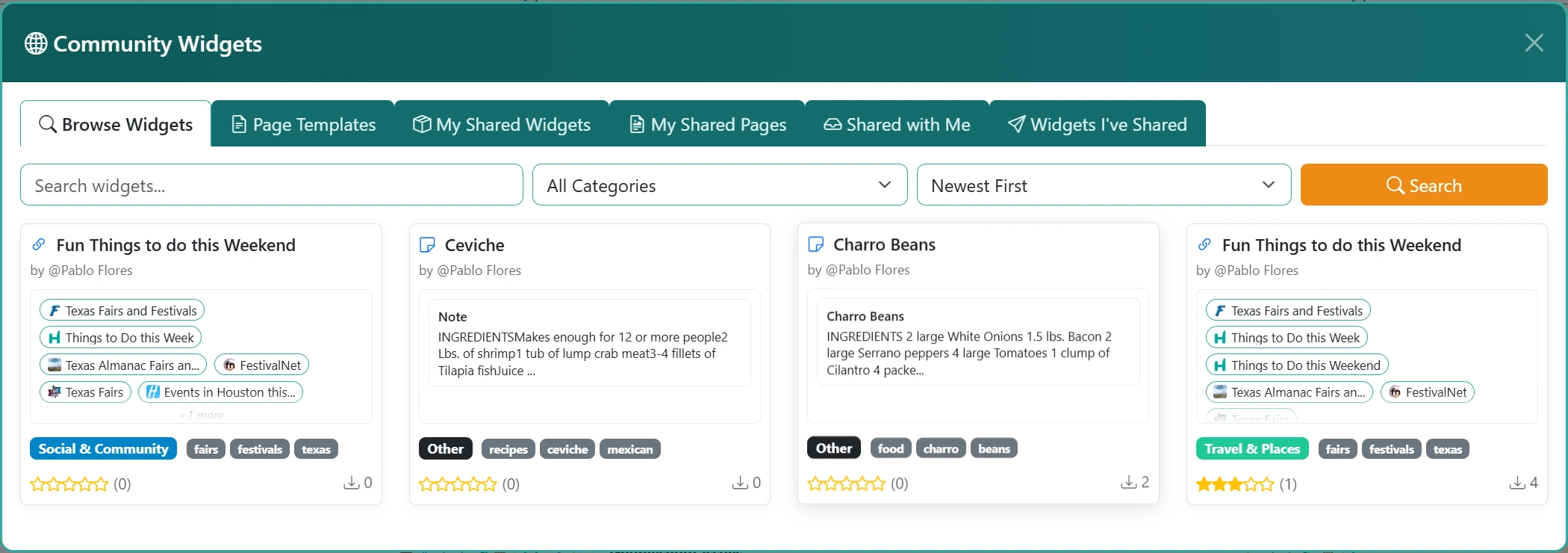Screen dimensions: 1568x553
Task: Click by @Pablo Flores under Ceviche
Action: pos(470,271)
